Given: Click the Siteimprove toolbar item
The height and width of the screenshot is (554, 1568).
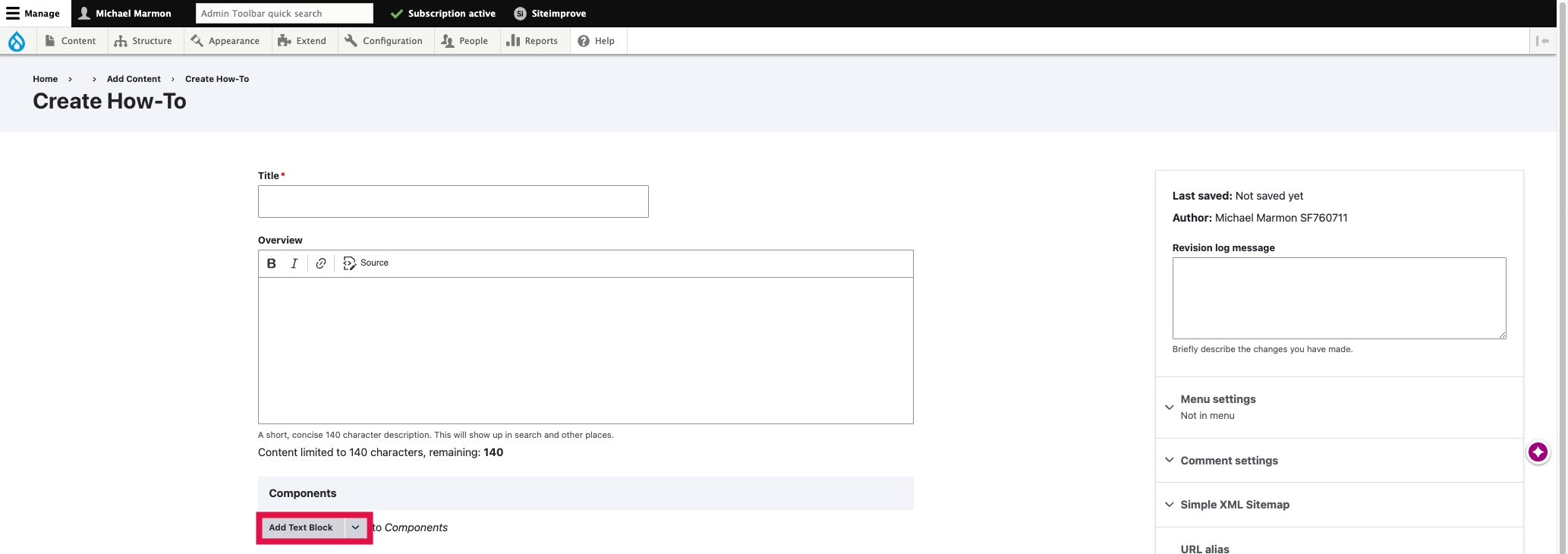Looking at the screenshot, I should click(550, 14).
